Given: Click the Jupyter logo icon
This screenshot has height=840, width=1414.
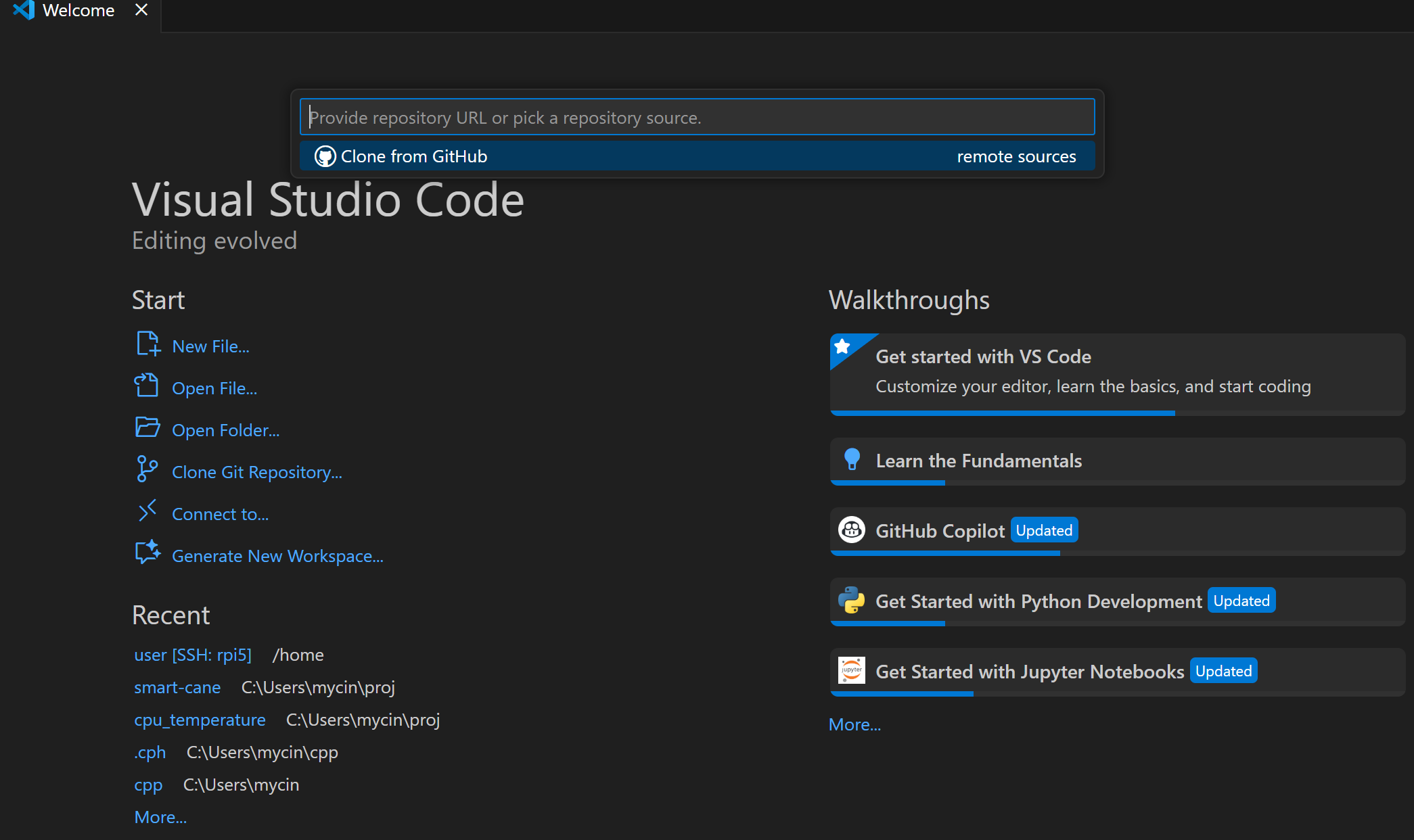Looking at the screenshot, I should point(851,671).
